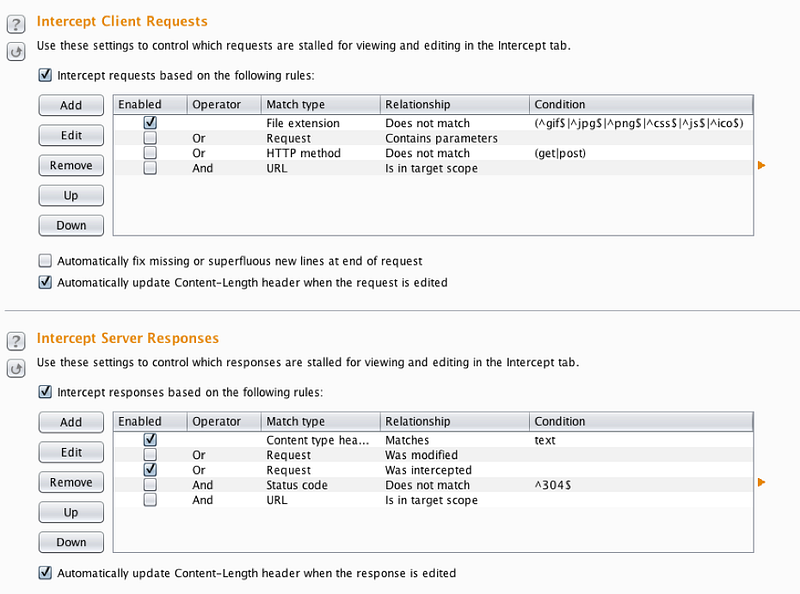Select the 'Status code' rule row

pyautogui.click(x=433, y=485)
